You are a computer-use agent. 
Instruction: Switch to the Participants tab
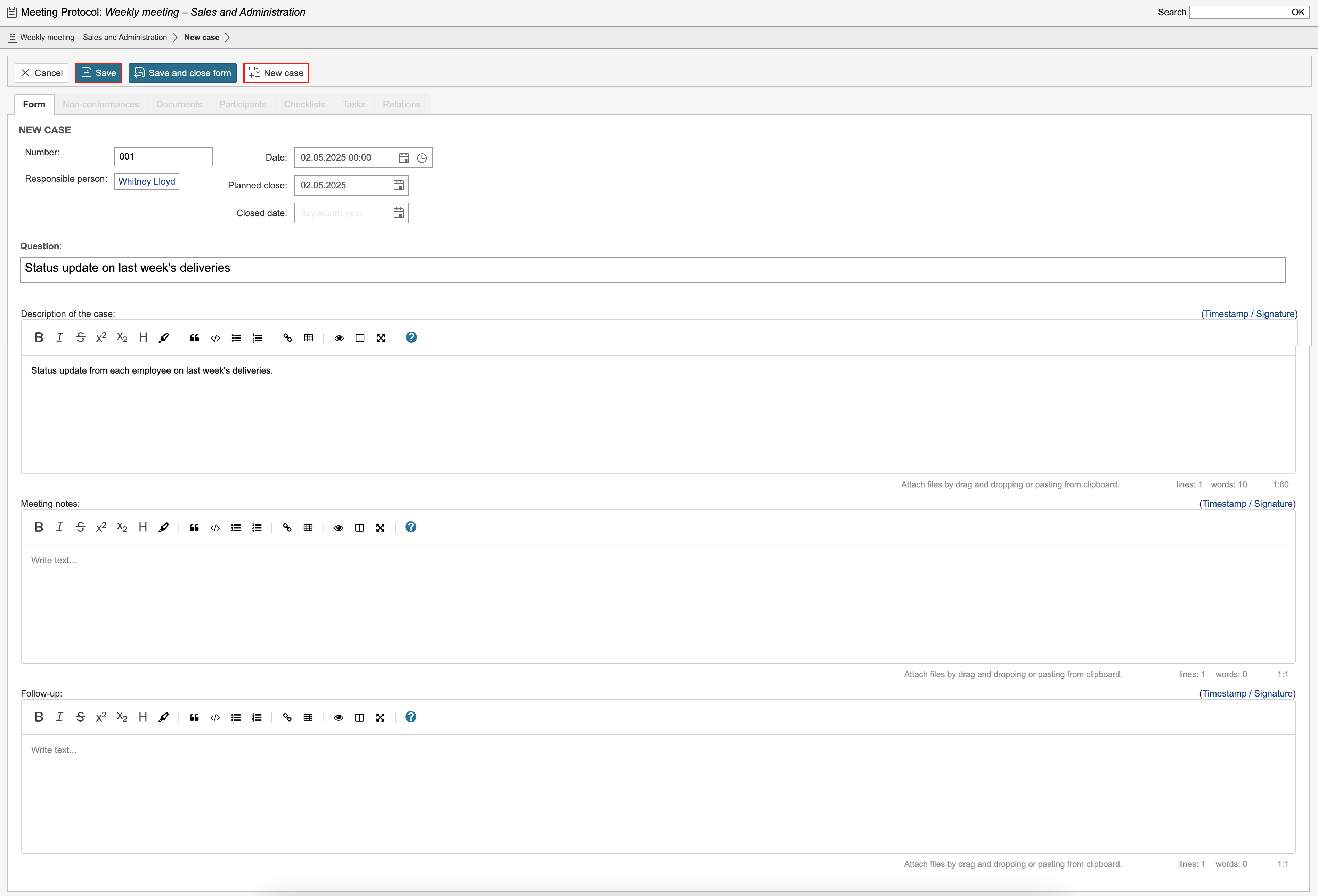[243, 104]
